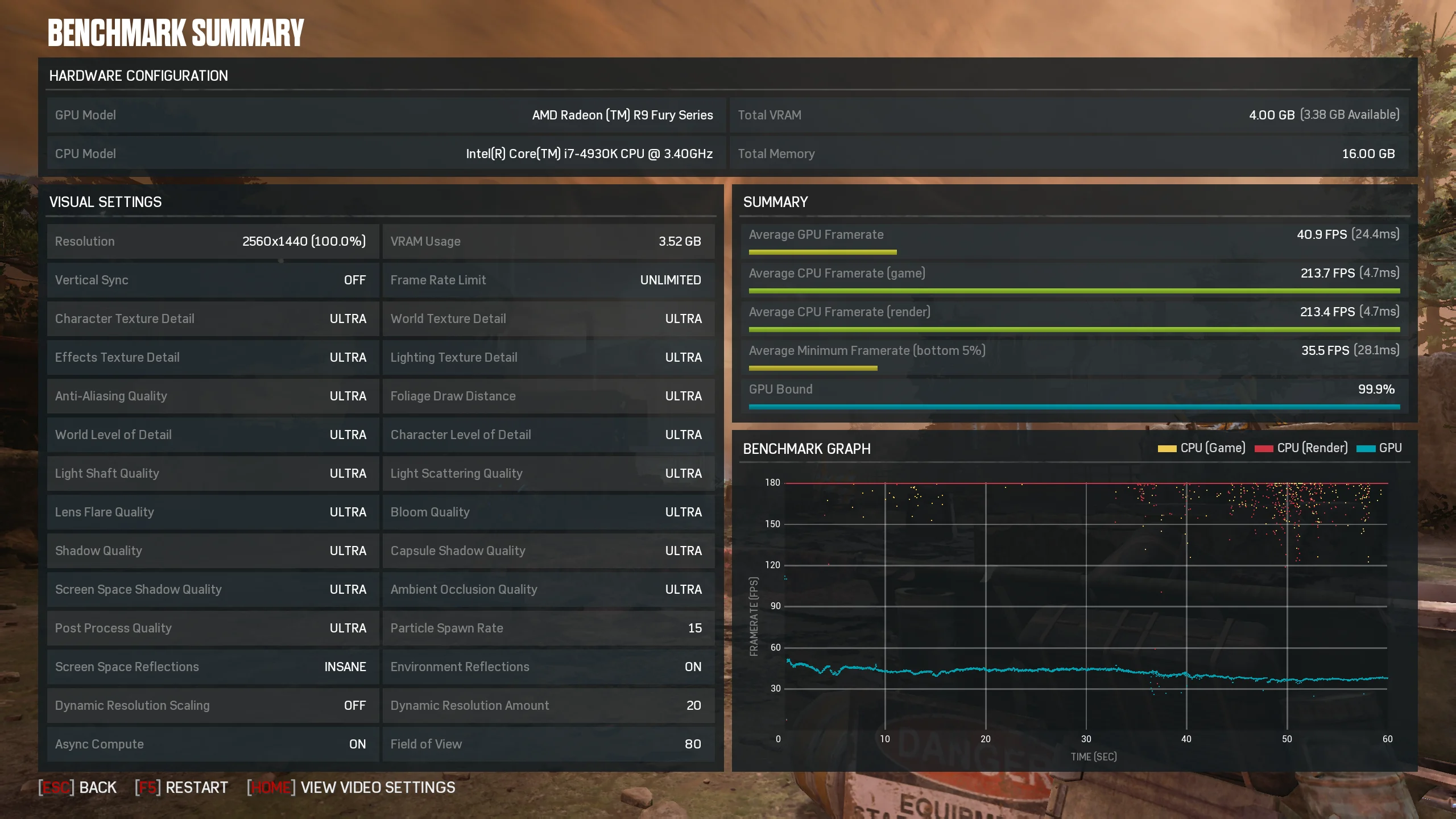Select the Async Compute ON row
The width and height of the screenshot is (1456, 819).
[213, 744]
